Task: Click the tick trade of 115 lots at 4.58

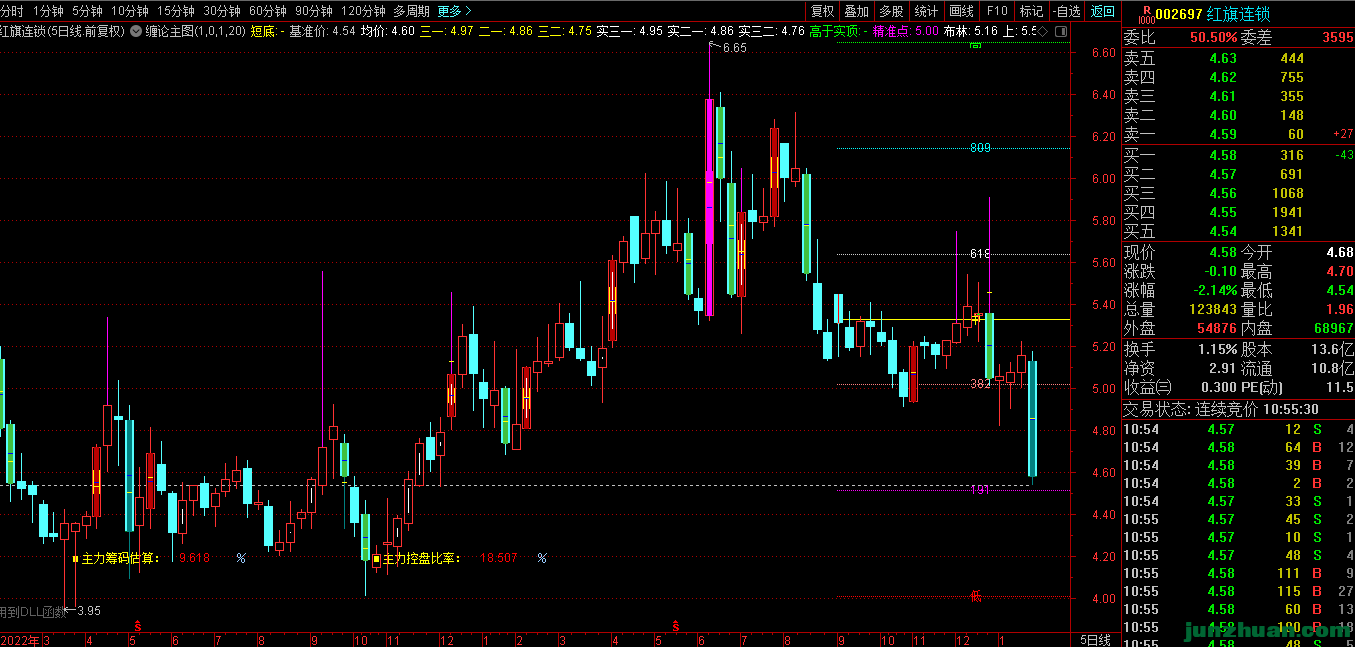Action: 1238,591
